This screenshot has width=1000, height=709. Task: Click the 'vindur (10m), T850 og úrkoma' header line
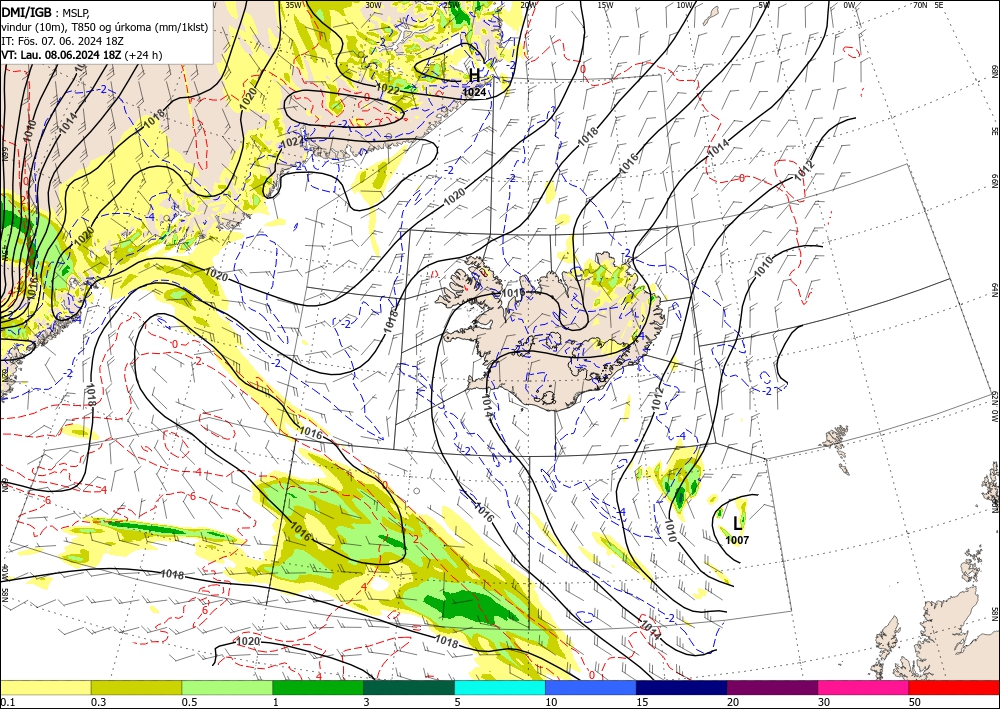pyautogui.click(x=105, y=26)
